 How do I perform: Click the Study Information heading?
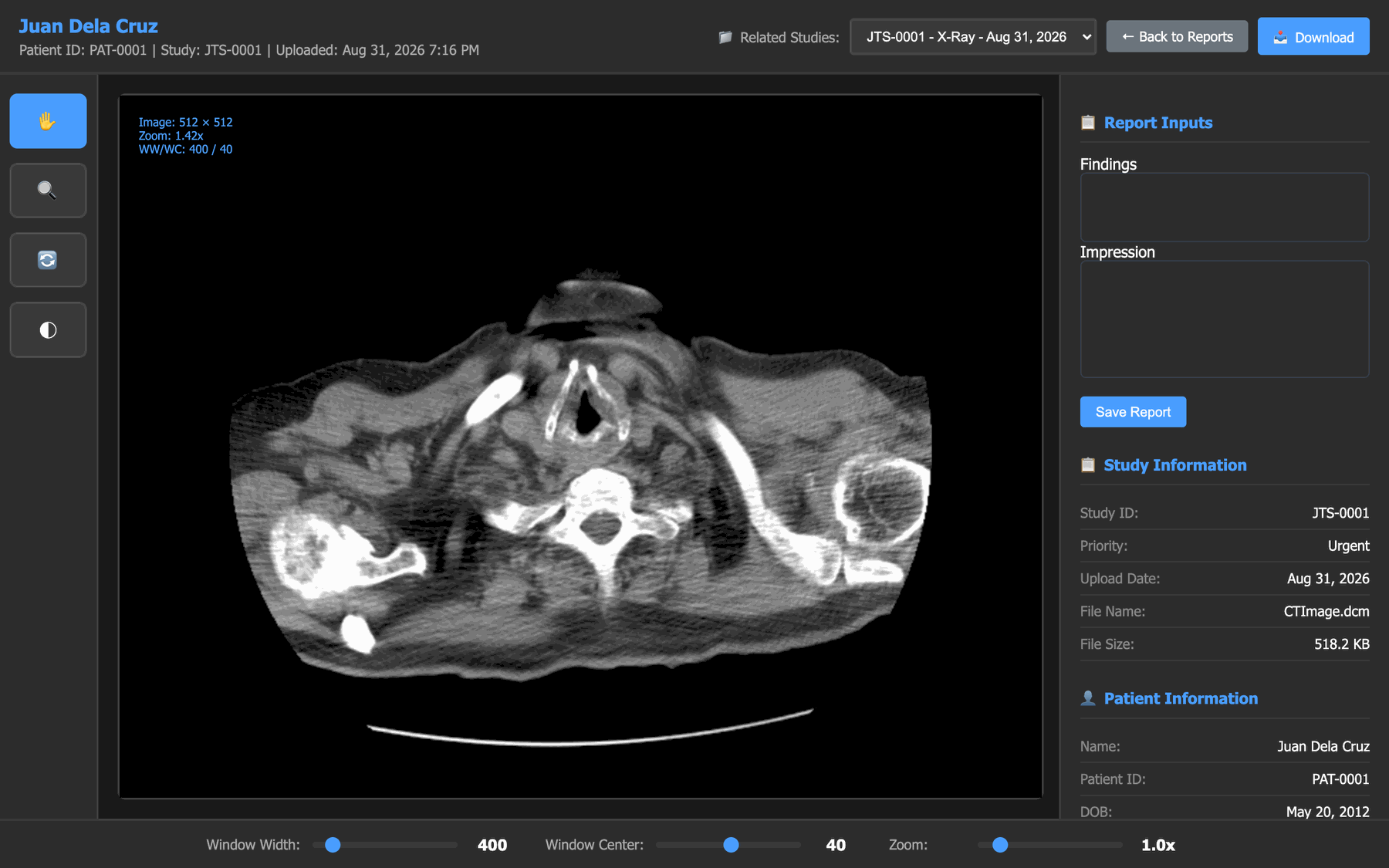point(1175,464)
